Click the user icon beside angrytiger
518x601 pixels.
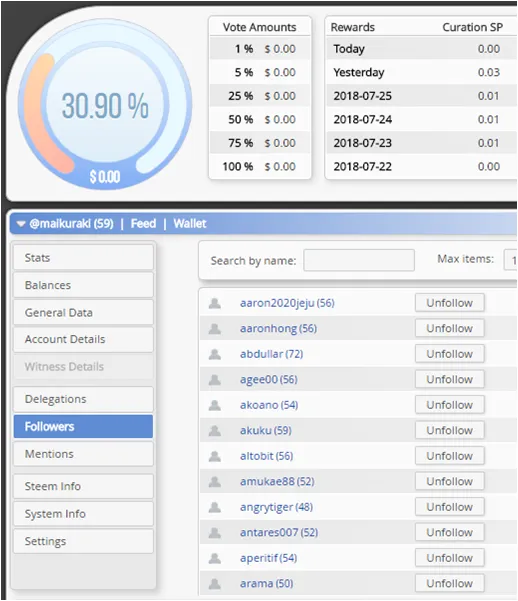tap(215, 507)
